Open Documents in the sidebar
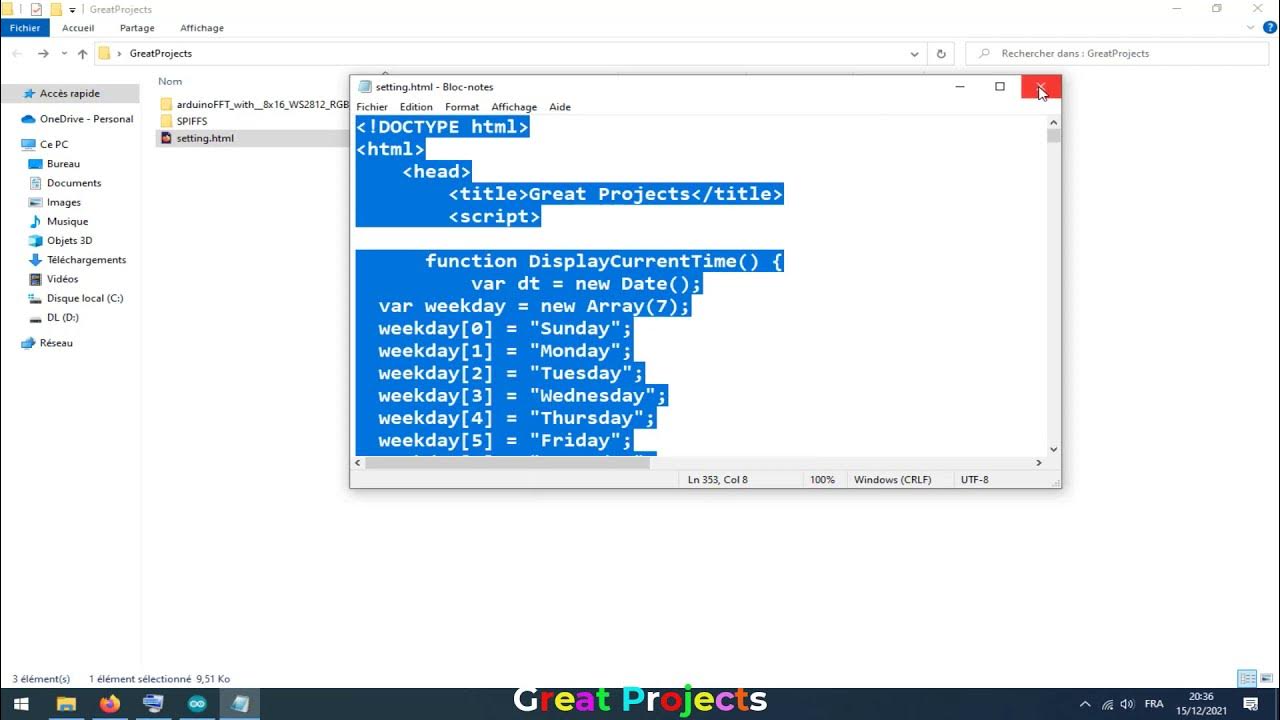The width and height of the screenshot is (1280, 720). (x=74, y=183)
